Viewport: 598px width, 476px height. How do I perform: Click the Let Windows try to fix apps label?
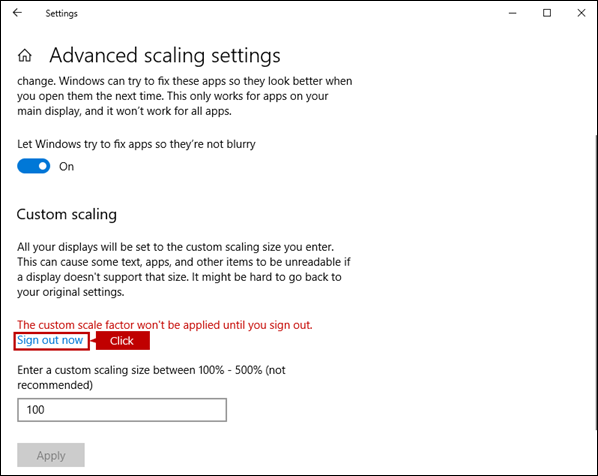tap(136, 144)
